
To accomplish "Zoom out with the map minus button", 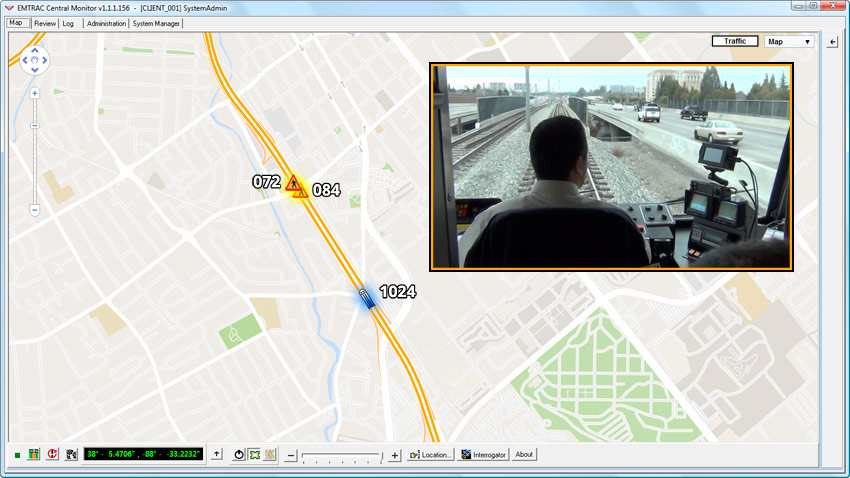I will (x=35, y=210).
